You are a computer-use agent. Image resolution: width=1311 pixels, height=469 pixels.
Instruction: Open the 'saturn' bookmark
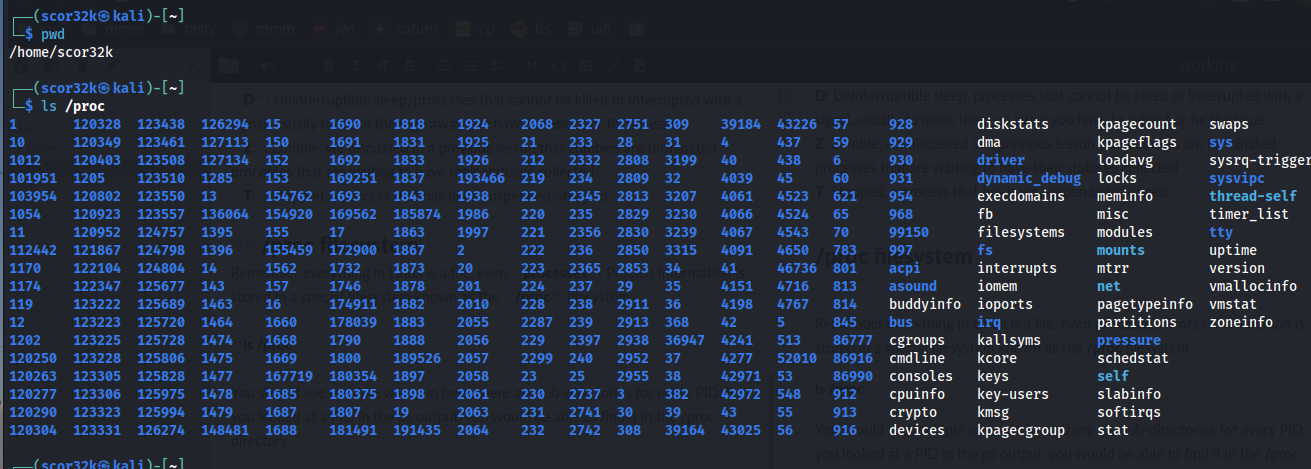417,29
